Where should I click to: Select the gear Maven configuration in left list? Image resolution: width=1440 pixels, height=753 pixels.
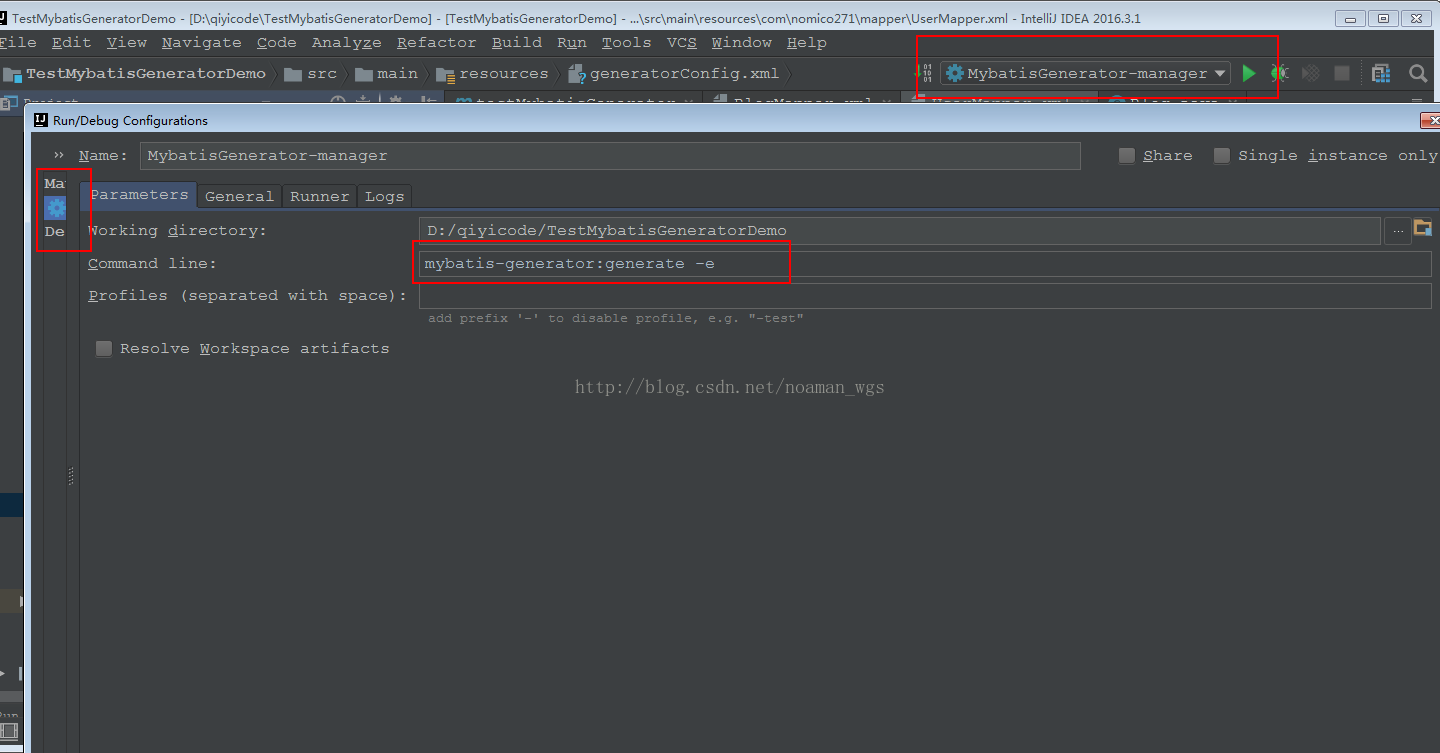55,208
